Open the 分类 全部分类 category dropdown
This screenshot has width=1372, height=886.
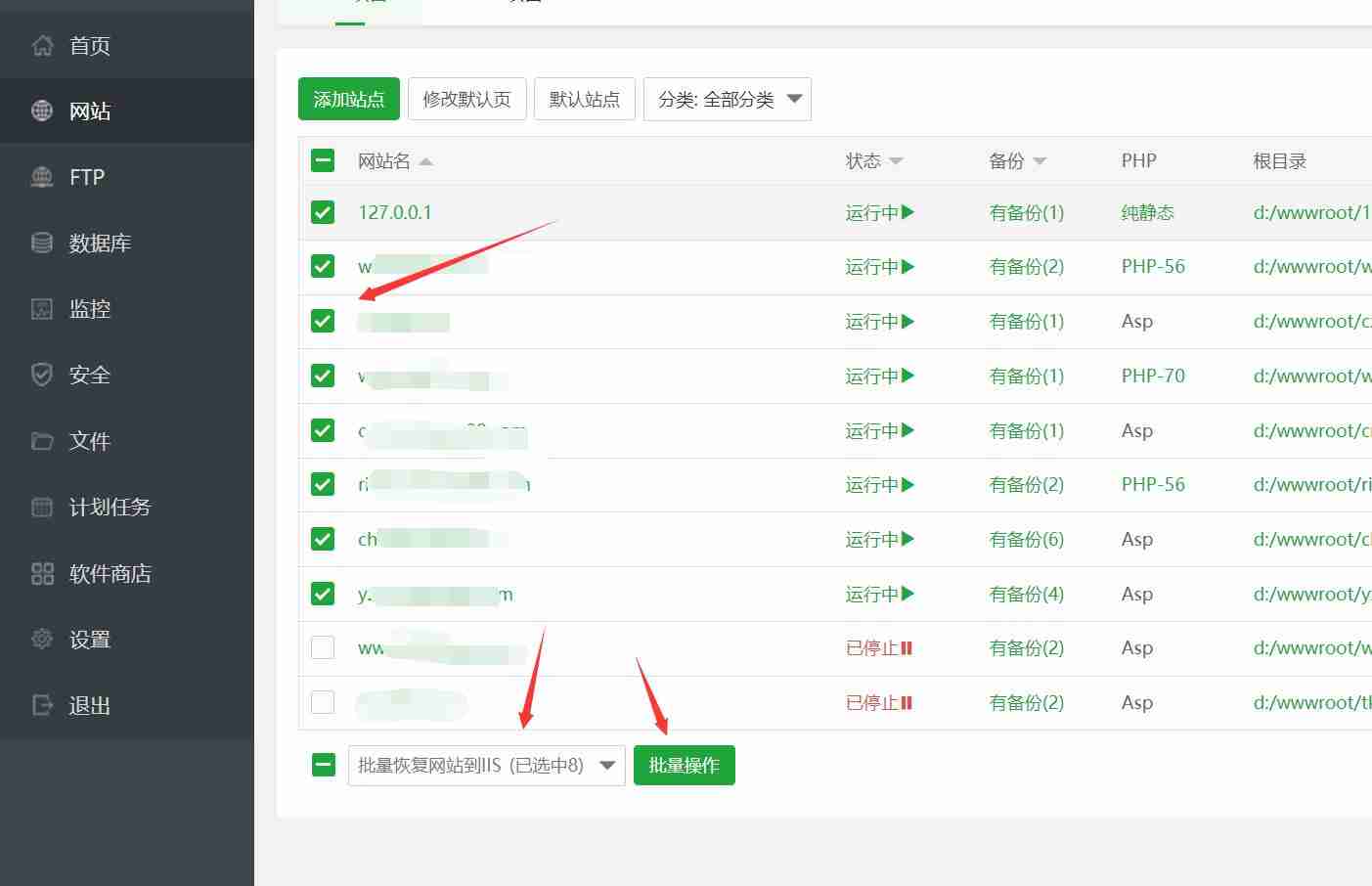click(x=727, y=99)
